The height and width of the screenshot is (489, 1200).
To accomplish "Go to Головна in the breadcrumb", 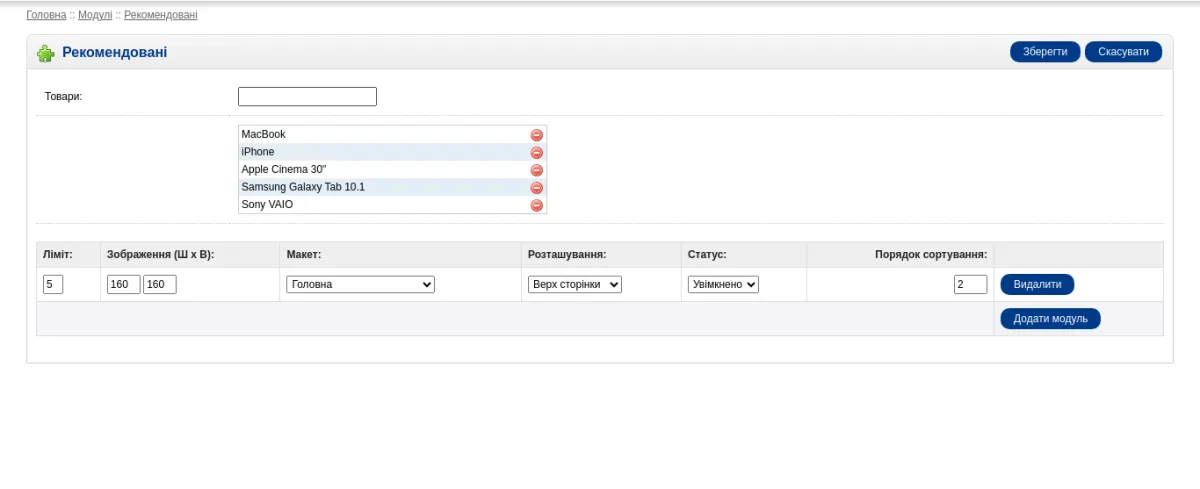I will pyautogui.click(x=46, y=15).
